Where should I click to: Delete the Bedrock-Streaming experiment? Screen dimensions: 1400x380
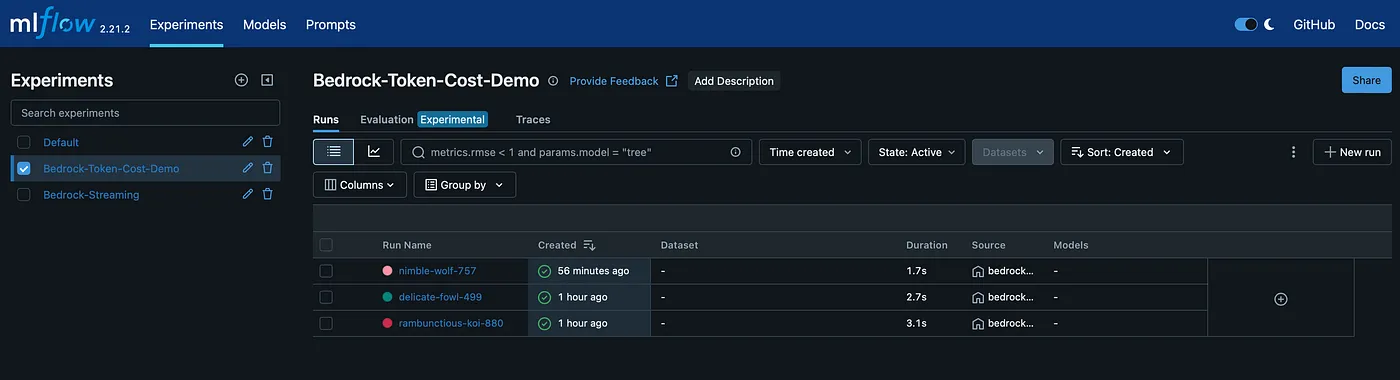[x=267, y=194]
